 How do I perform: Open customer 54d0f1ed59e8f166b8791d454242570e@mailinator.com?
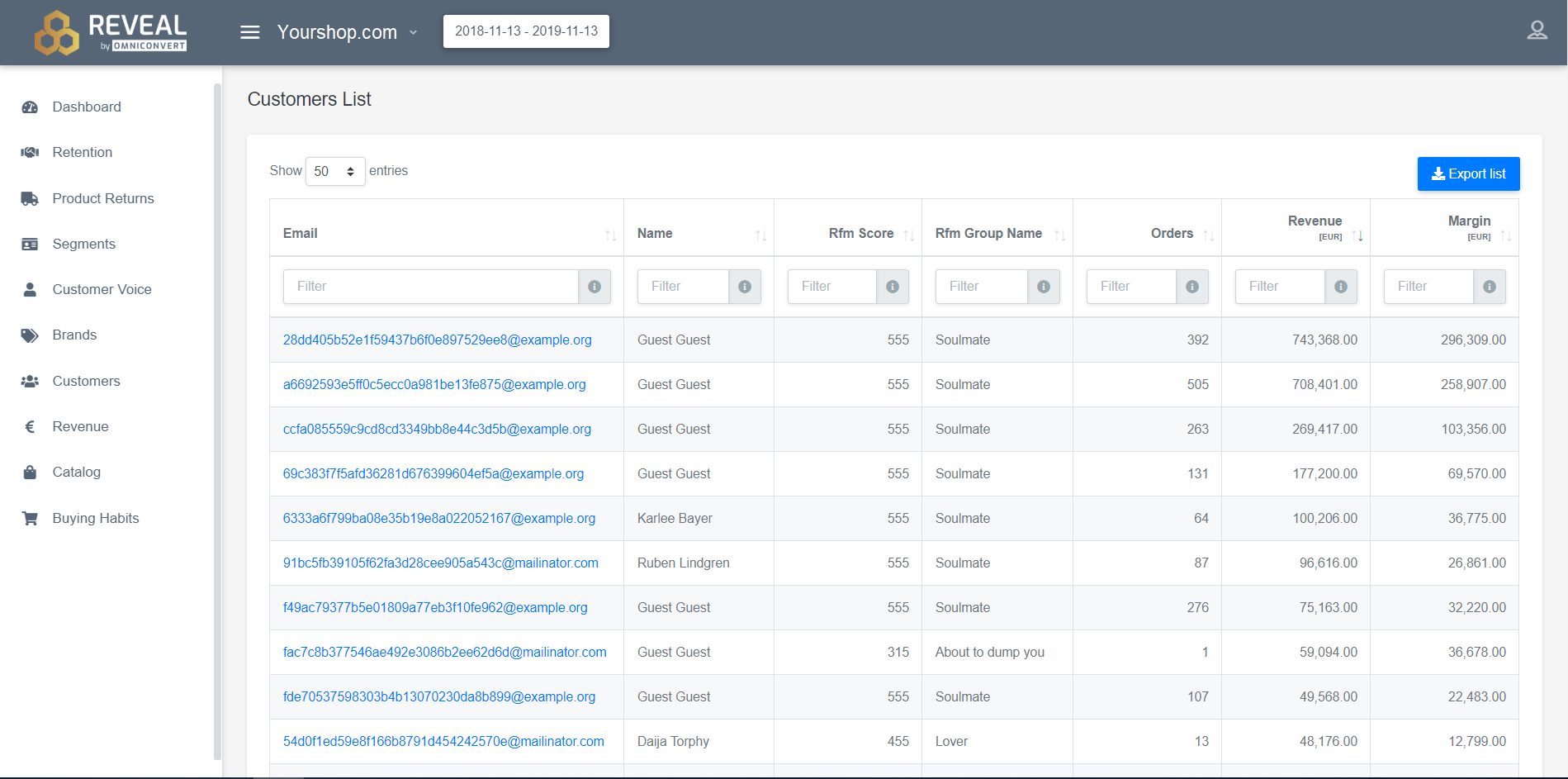point(443,741)
